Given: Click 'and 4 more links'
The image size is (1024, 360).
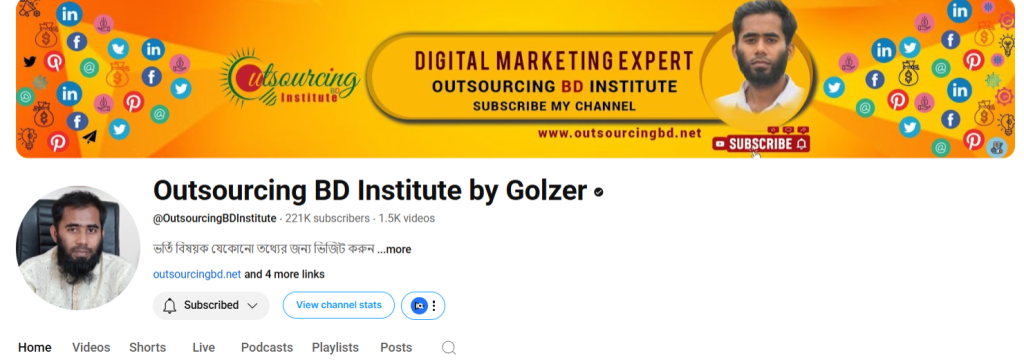Looking at the screenshot, I should click(x=284, y=274).
